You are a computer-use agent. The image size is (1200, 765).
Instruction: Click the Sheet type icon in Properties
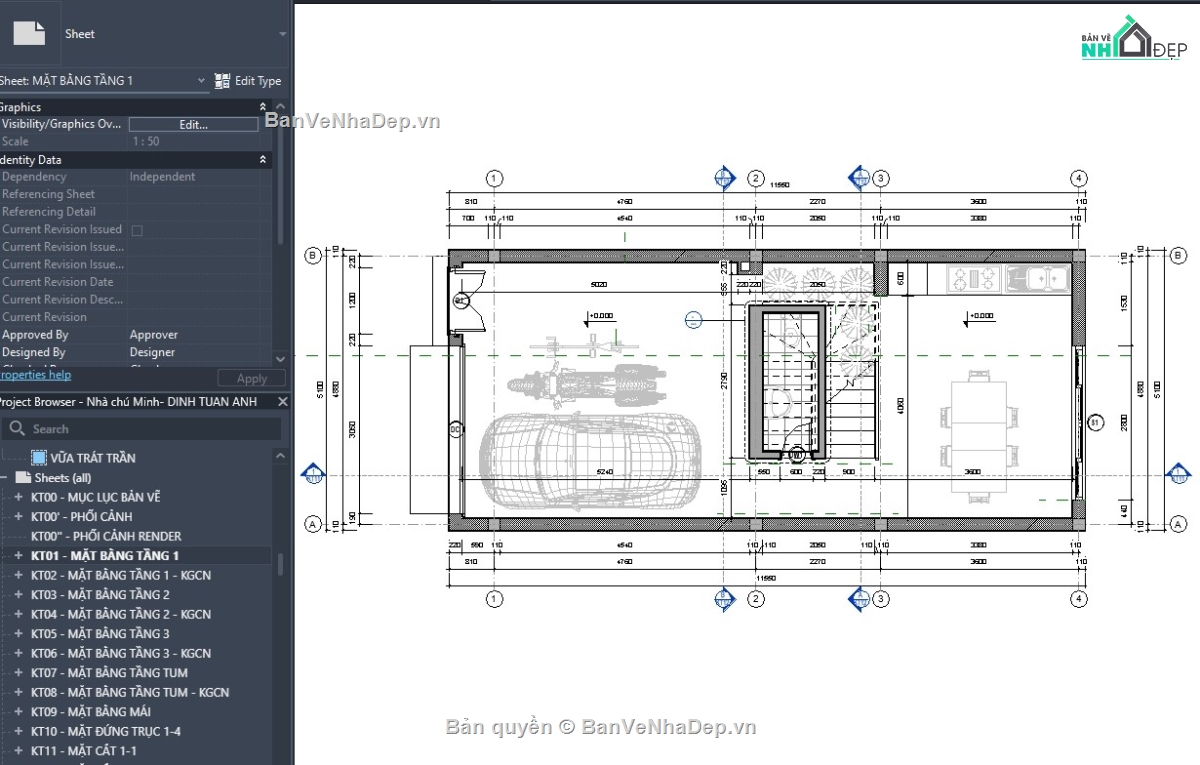[x=29, y=32]
